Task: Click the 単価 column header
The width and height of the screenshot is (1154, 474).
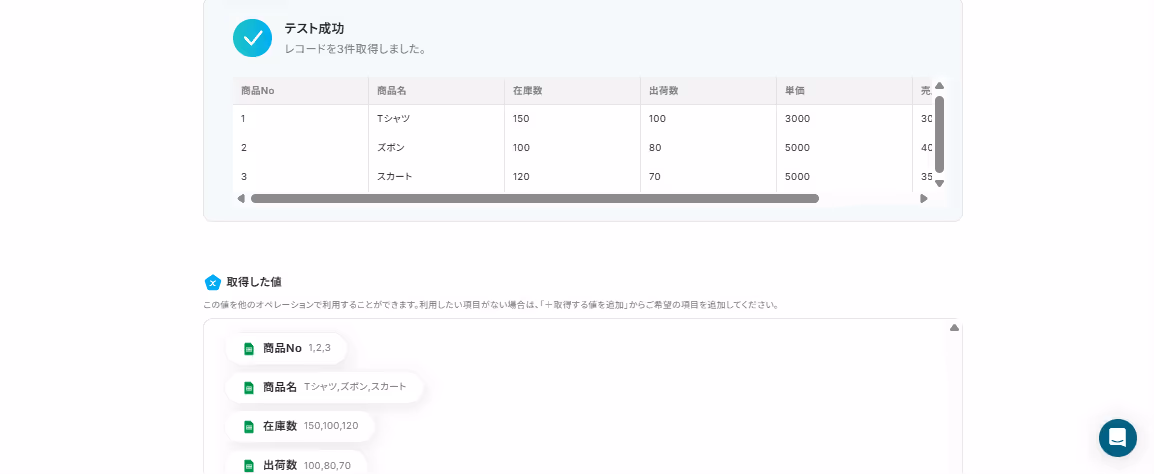Action: pyautogui.click(x=844, y=91)
